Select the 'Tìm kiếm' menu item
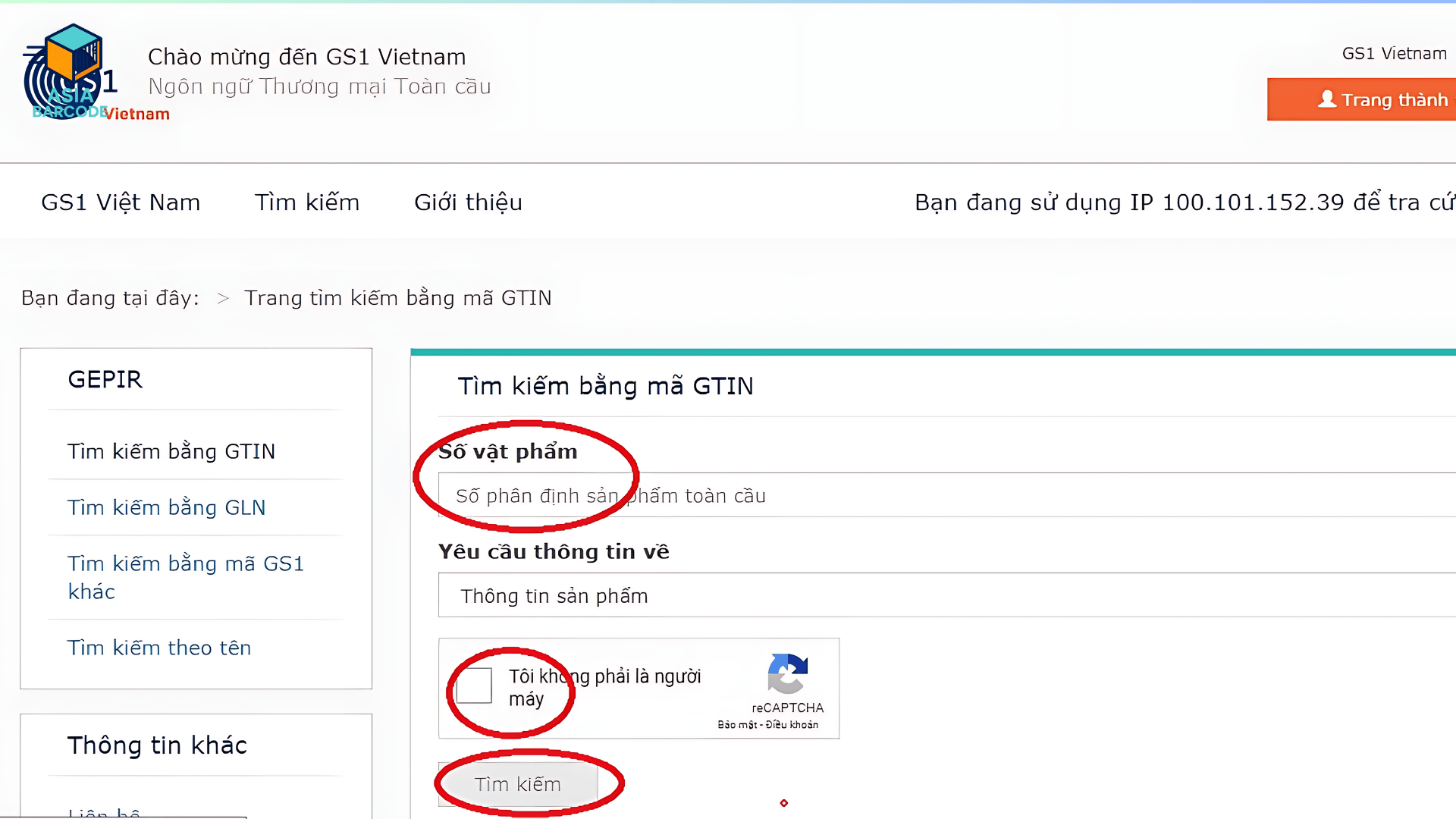Screen dimensions: 1456x819 coord(307,202)
